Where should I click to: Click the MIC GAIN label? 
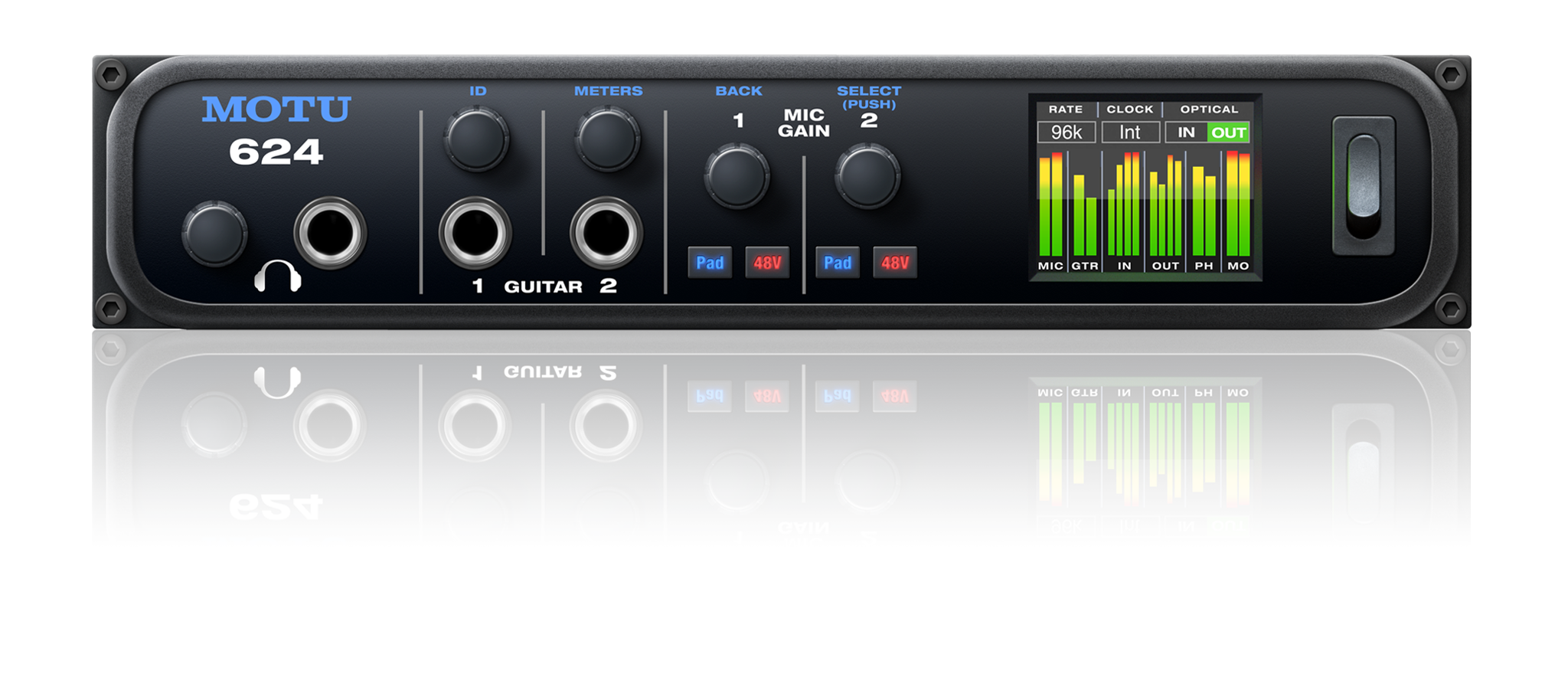click(804, 123)
